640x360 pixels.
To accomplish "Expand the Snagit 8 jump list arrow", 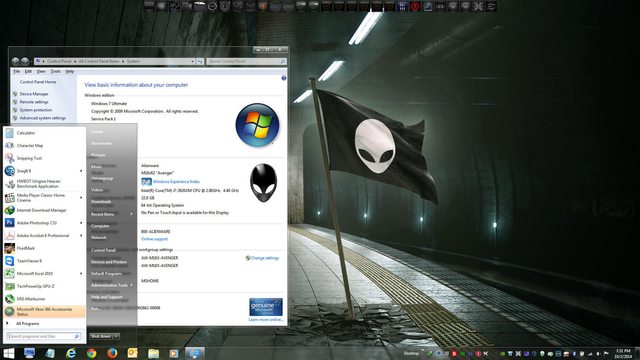I will click(x=81, y=171).
